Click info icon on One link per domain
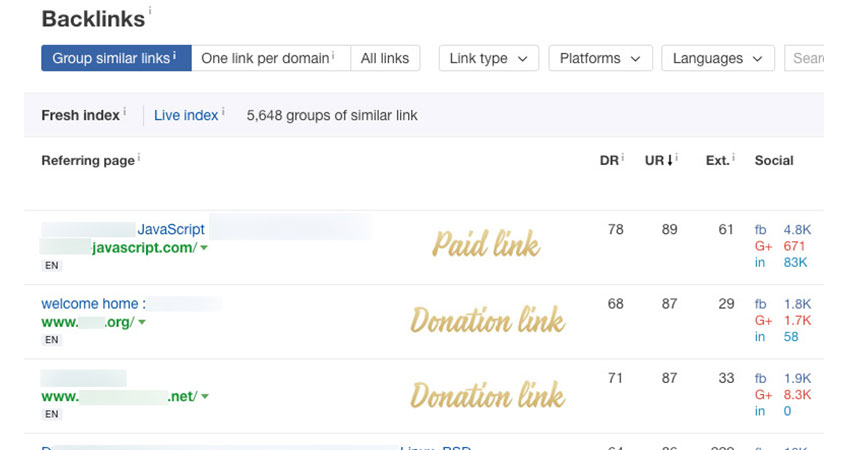 pyautogui.click(x=333, y=55)
